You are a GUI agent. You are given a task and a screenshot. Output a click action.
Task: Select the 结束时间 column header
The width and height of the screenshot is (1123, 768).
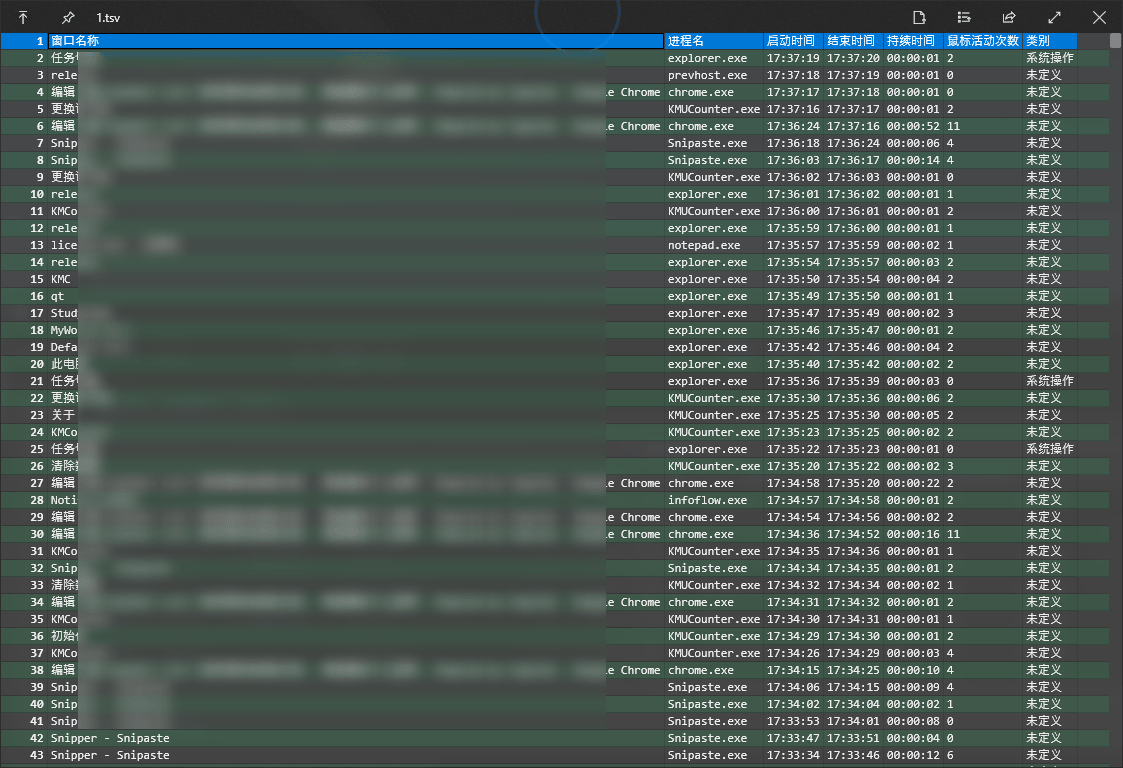click(x=853, y=41)
